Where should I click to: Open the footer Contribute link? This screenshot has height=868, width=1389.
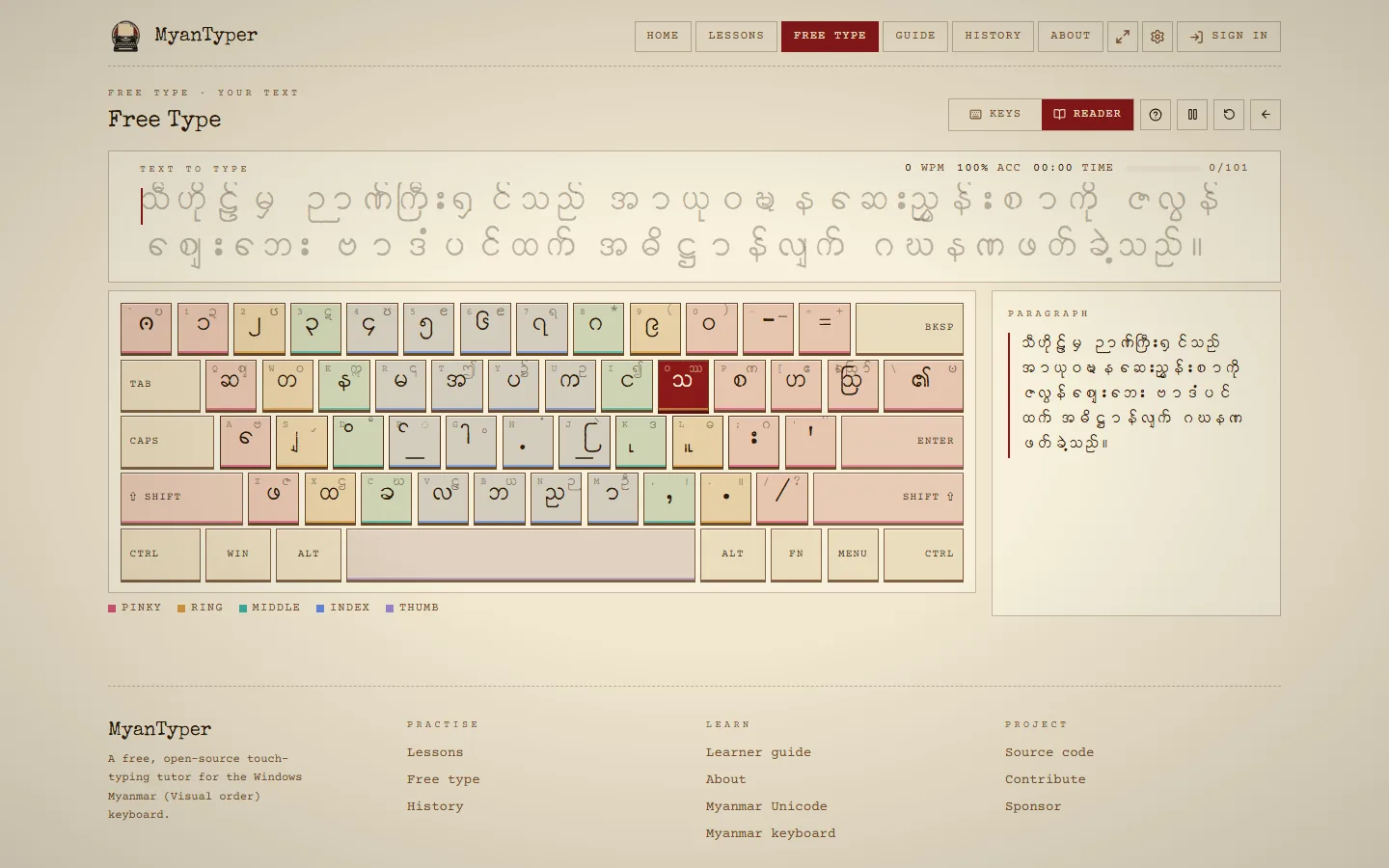[x=1046, y=779]
